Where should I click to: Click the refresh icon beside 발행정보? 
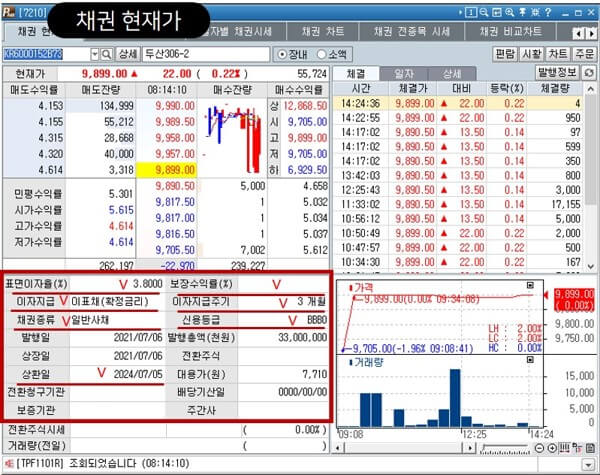[x=589, y=73]
